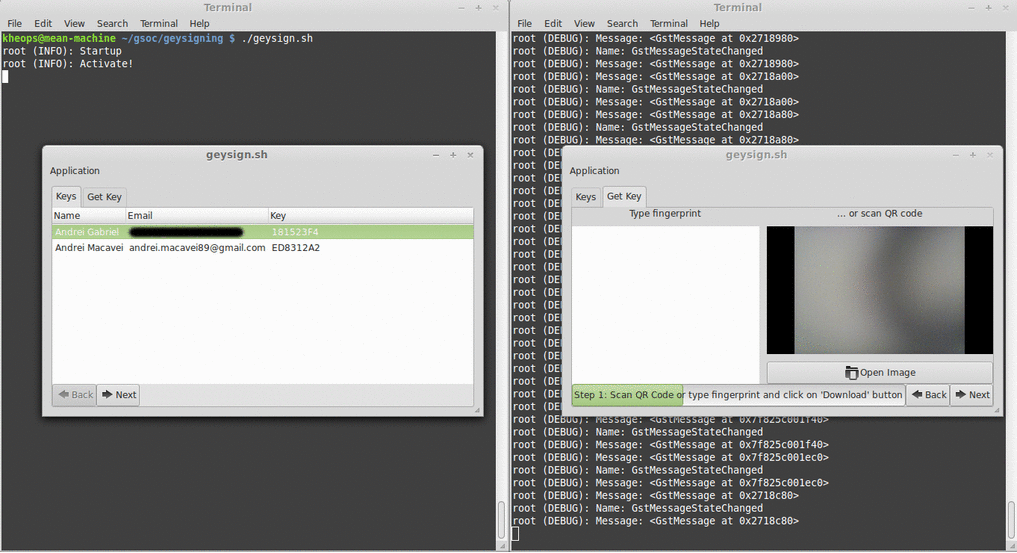Click back arrow icon in left geysign window
Image resolution: width=1017 pixels, height=553 pixels.
click(64, 394)
